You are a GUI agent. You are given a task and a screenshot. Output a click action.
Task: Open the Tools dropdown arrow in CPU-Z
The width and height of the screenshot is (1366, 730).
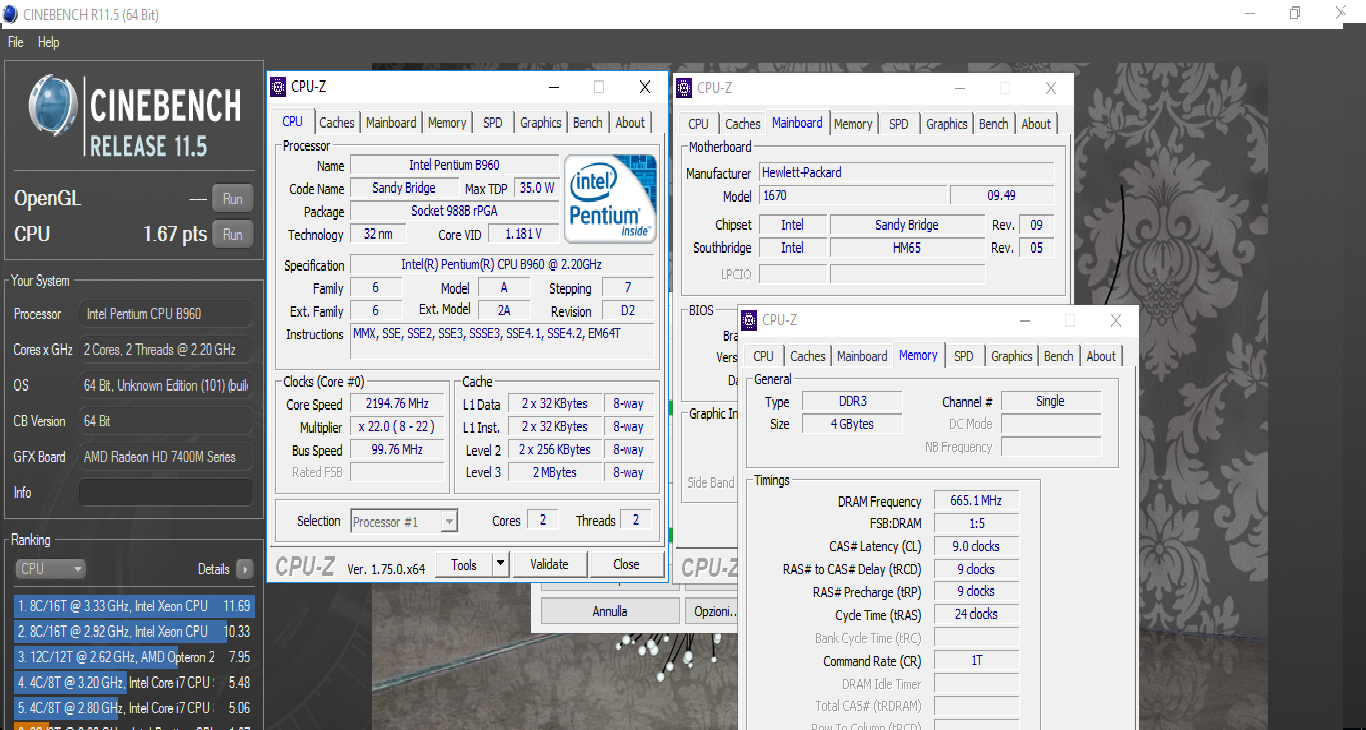(x=501, y=565)
